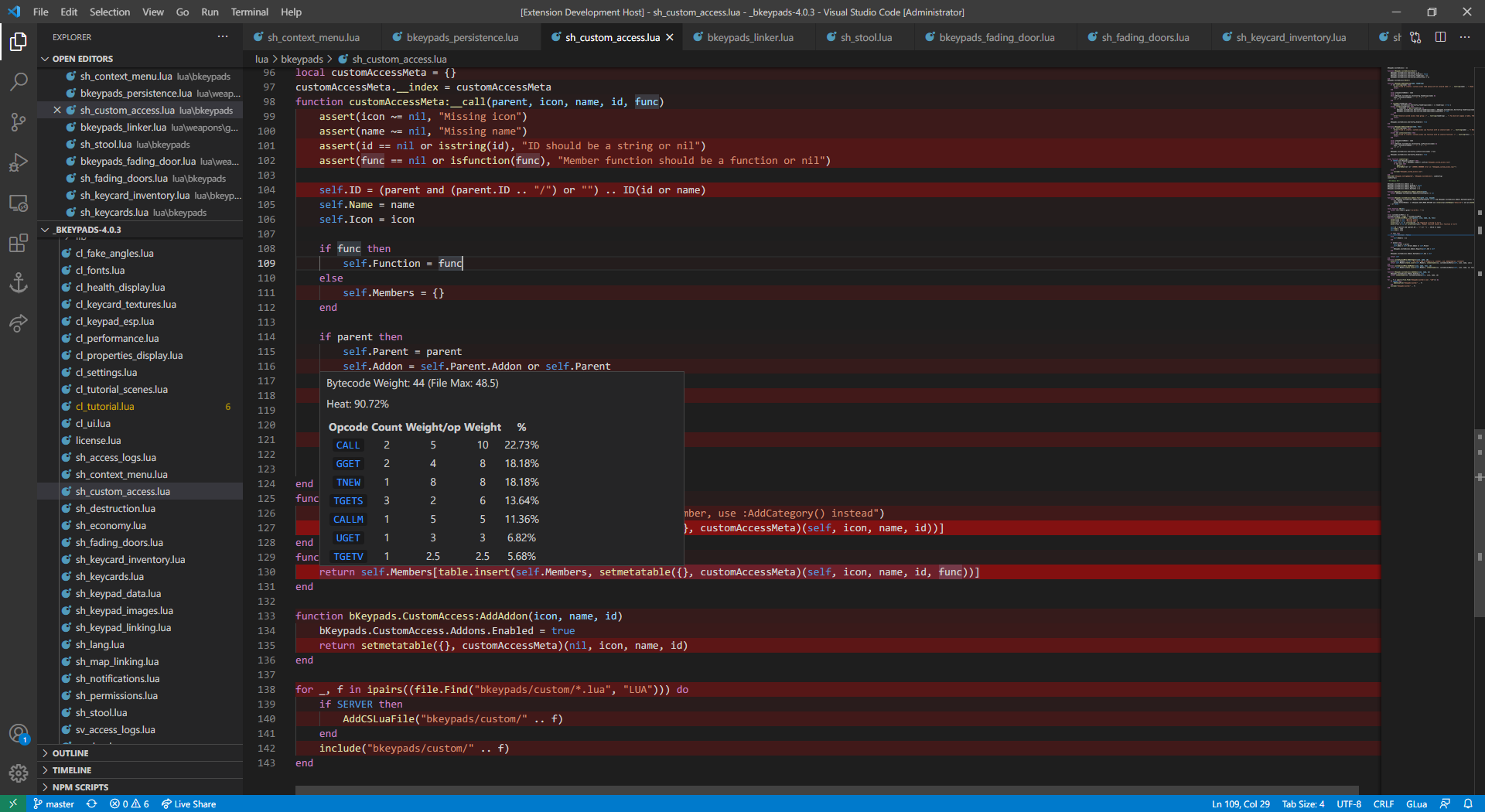This screenshot has width=1485, height=812.
Task: Open the Manage gear menu
Action: pyautogui.click(x=19, y=773)
